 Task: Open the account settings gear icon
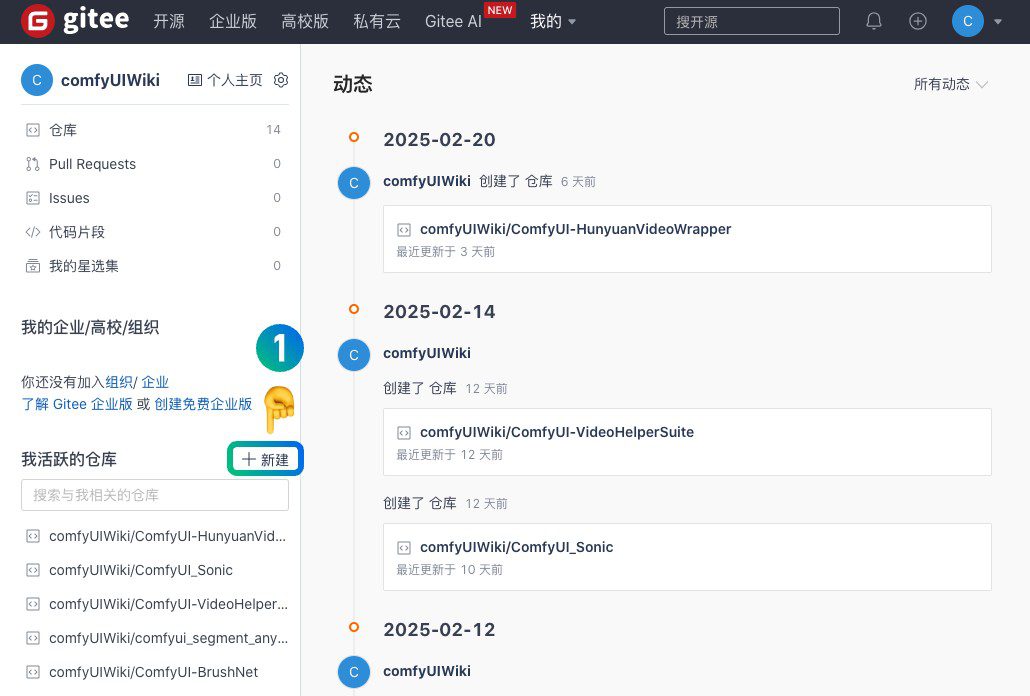click(281, 80)
